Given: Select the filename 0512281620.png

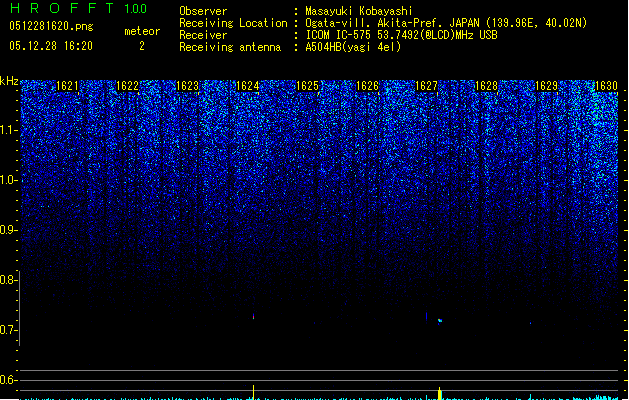Looking at the screenshot, I should pos(51,26).
